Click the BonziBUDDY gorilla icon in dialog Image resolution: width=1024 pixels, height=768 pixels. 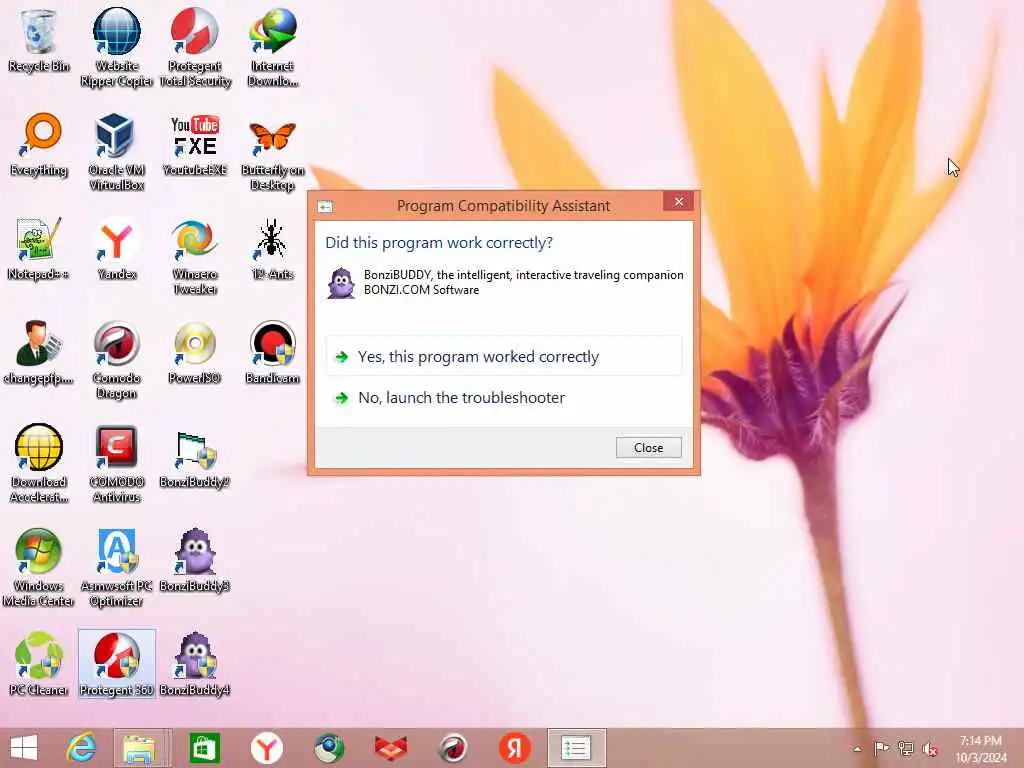coord(340,283)
